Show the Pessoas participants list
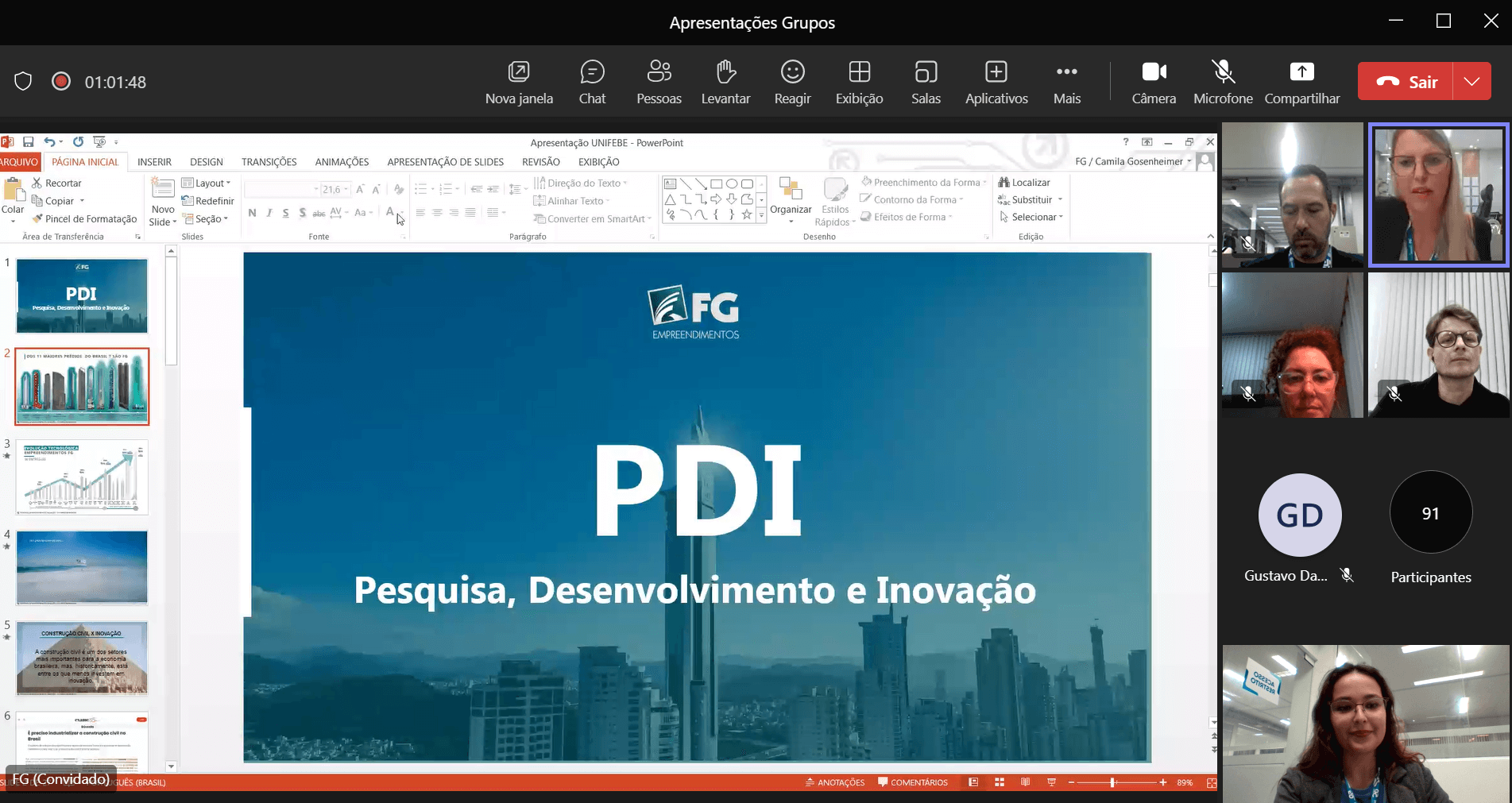Screen dimensions: 1512x803 659,82
